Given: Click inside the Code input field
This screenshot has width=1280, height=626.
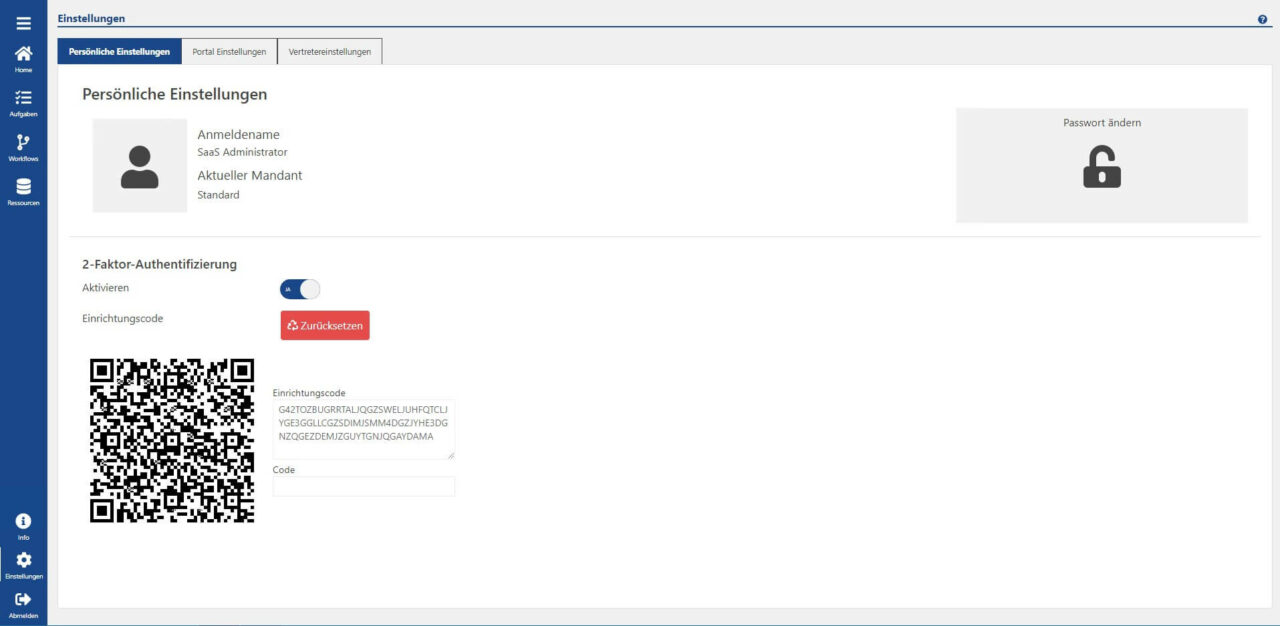Looking at the screenshot, I should pos(363,486).
